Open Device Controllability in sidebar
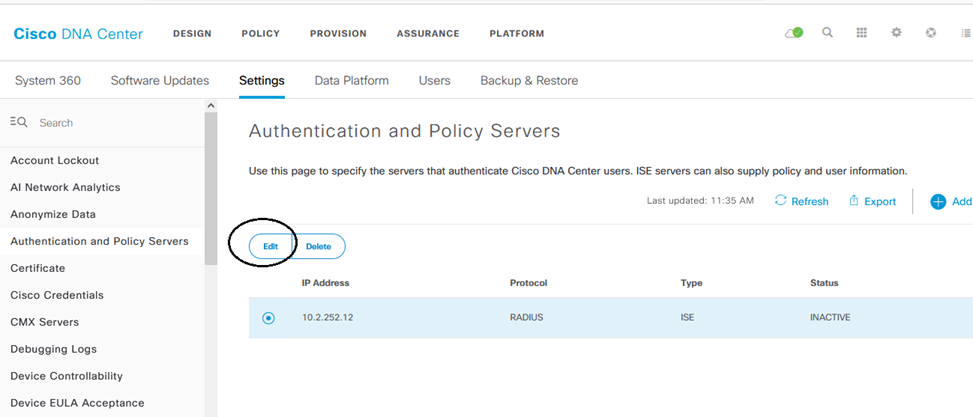 tap(66, 376)
